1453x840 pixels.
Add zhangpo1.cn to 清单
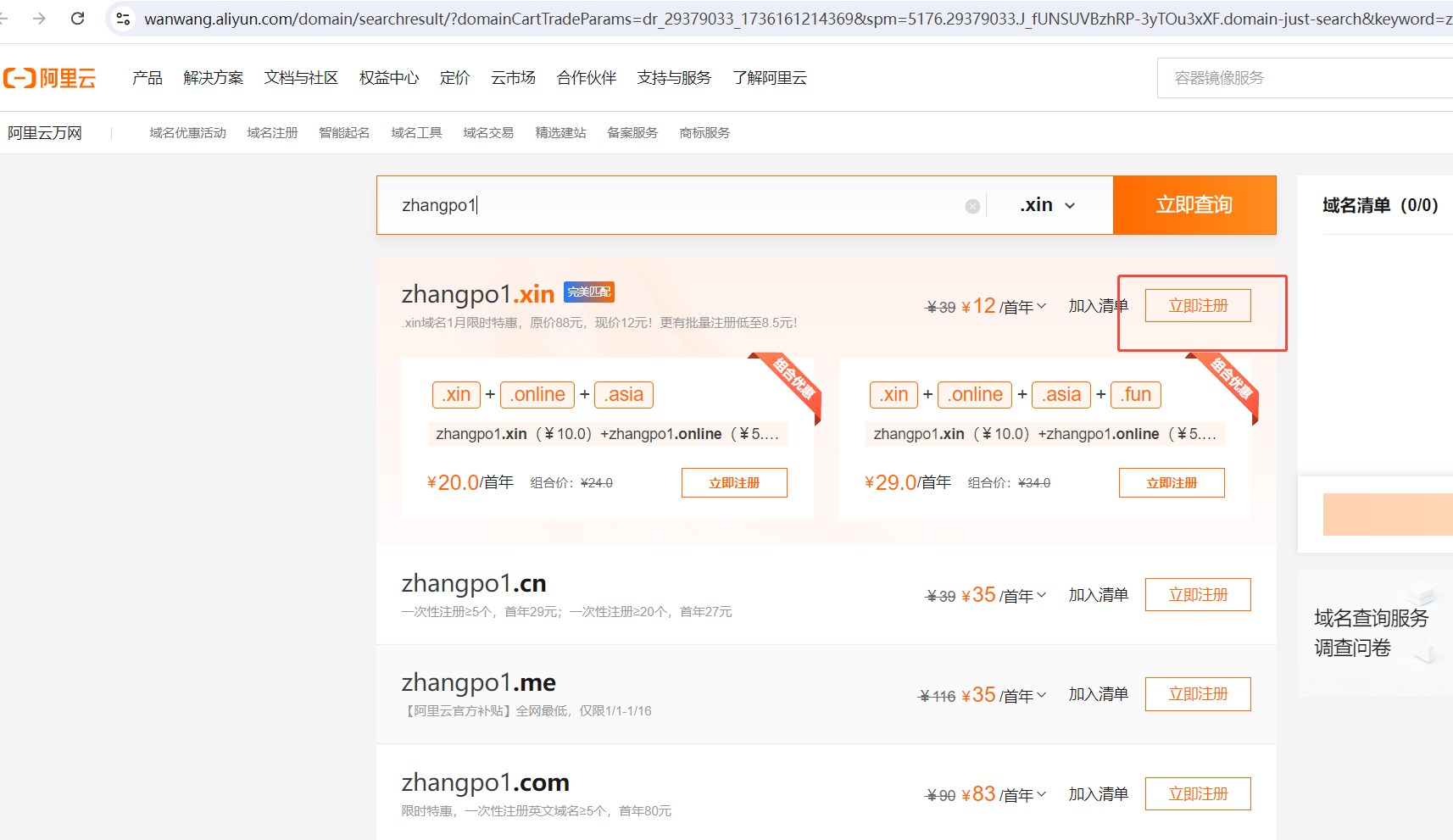(x=1099, y=595)
